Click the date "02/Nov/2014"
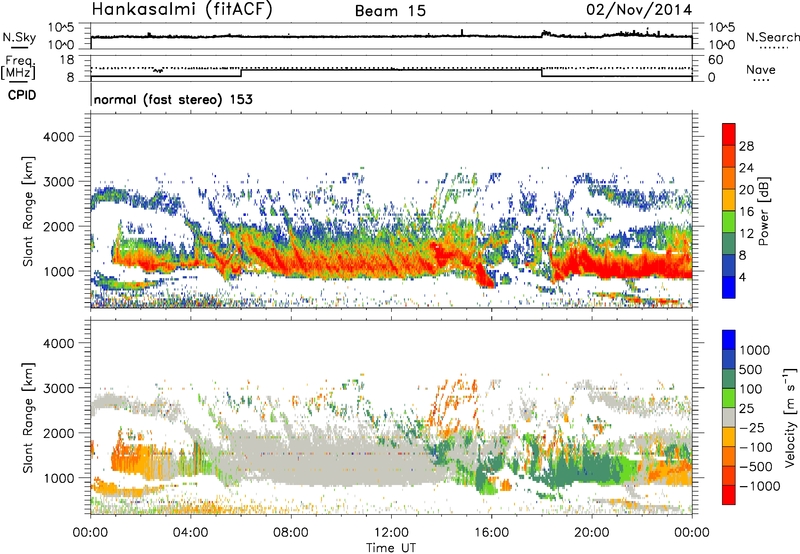 click(639, 10)
